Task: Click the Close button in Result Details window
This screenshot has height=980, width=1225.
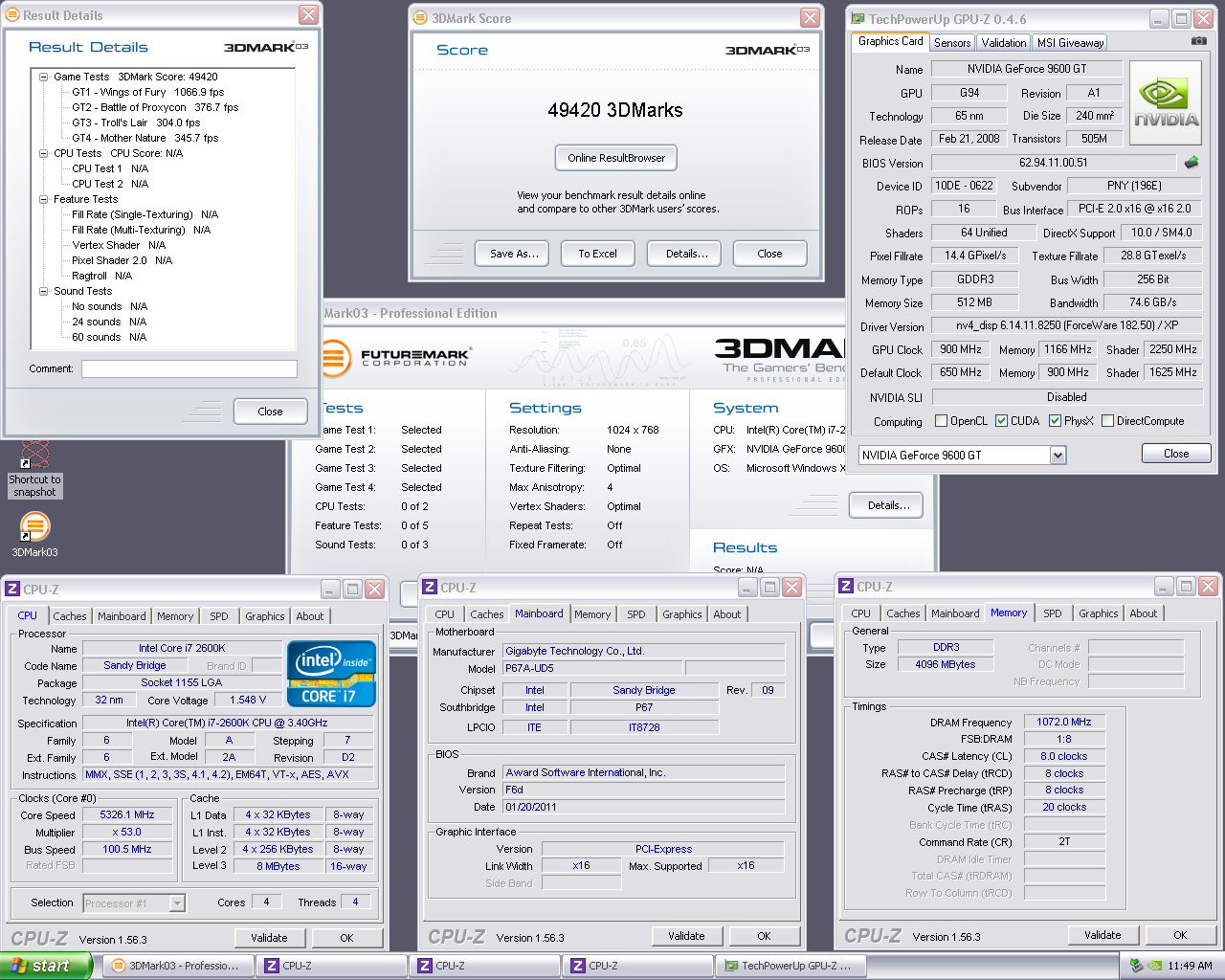Action: point(270,412)
